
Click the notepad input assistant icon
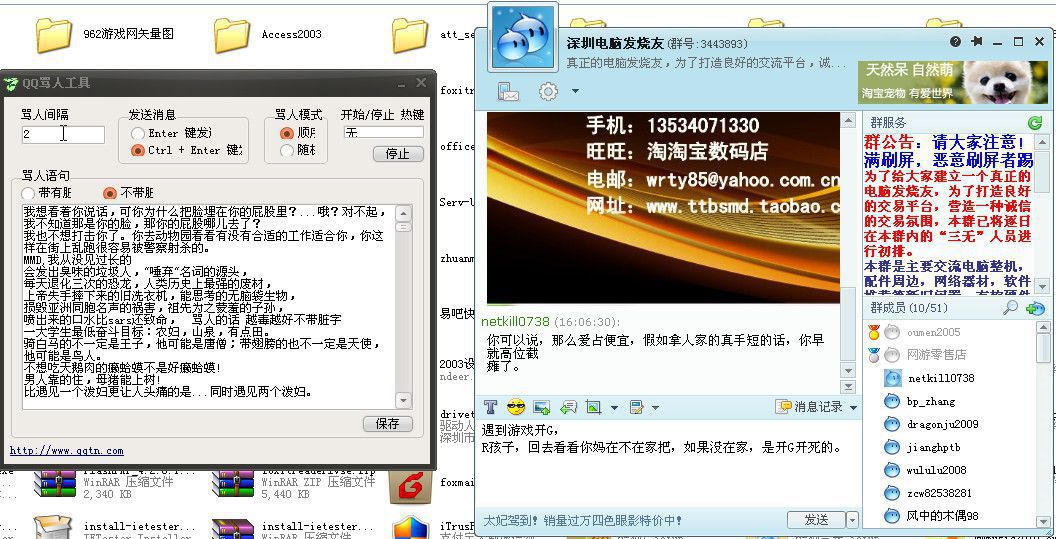pyautogui.click(x=636, y=407)
